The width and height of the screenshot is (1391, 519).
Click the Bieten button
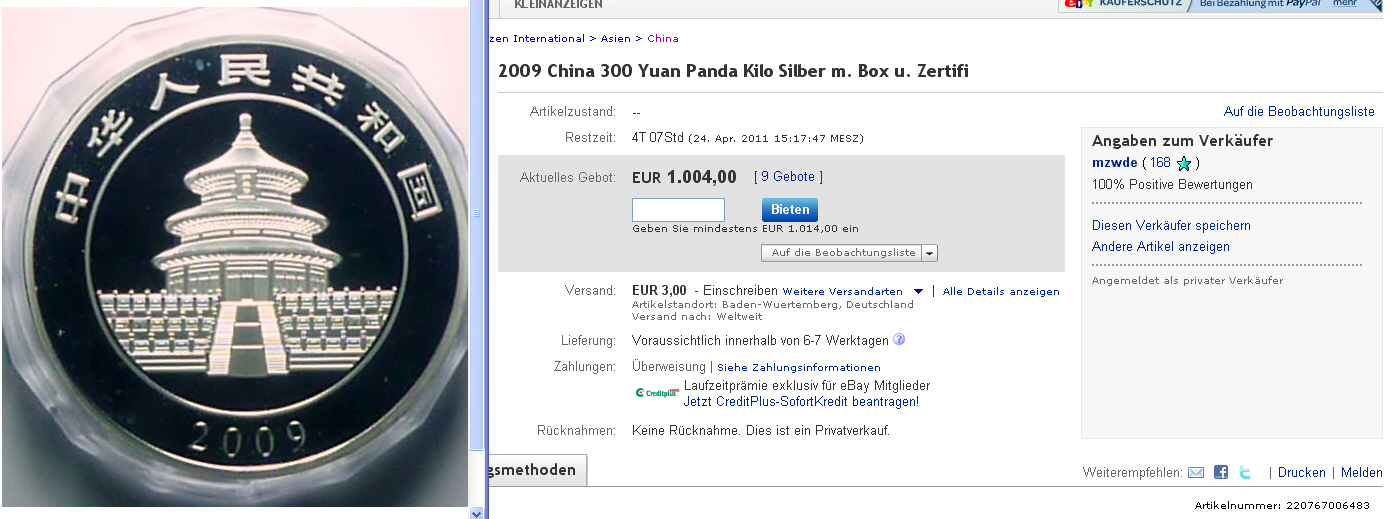(789, 210)
